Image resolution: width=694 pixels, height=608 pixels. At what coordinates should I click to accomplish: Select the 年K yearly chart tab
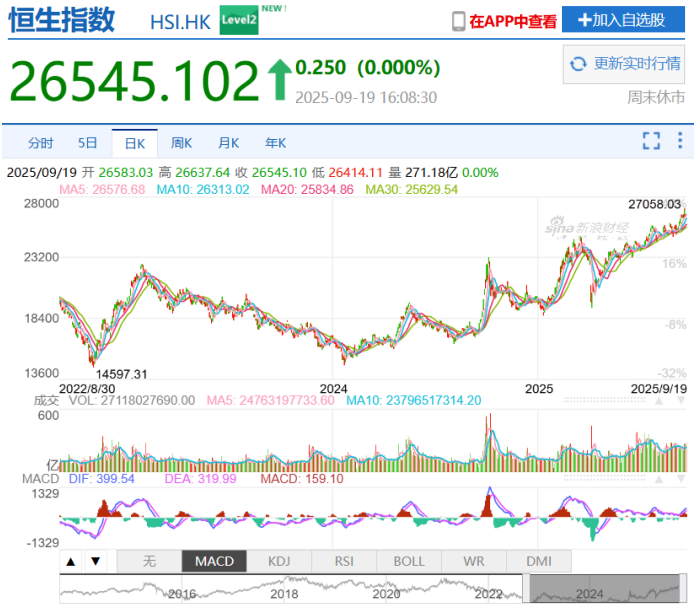(x=275, y=142)
